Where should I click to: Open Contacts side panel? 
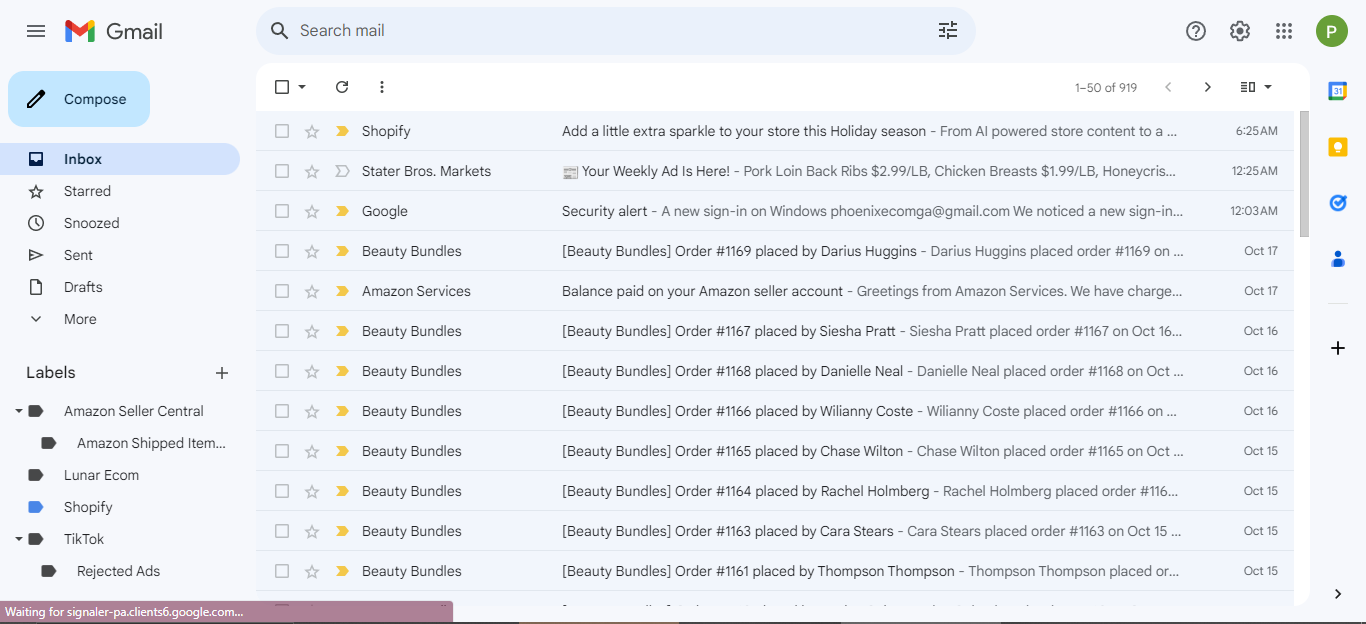coord(1338,259)
